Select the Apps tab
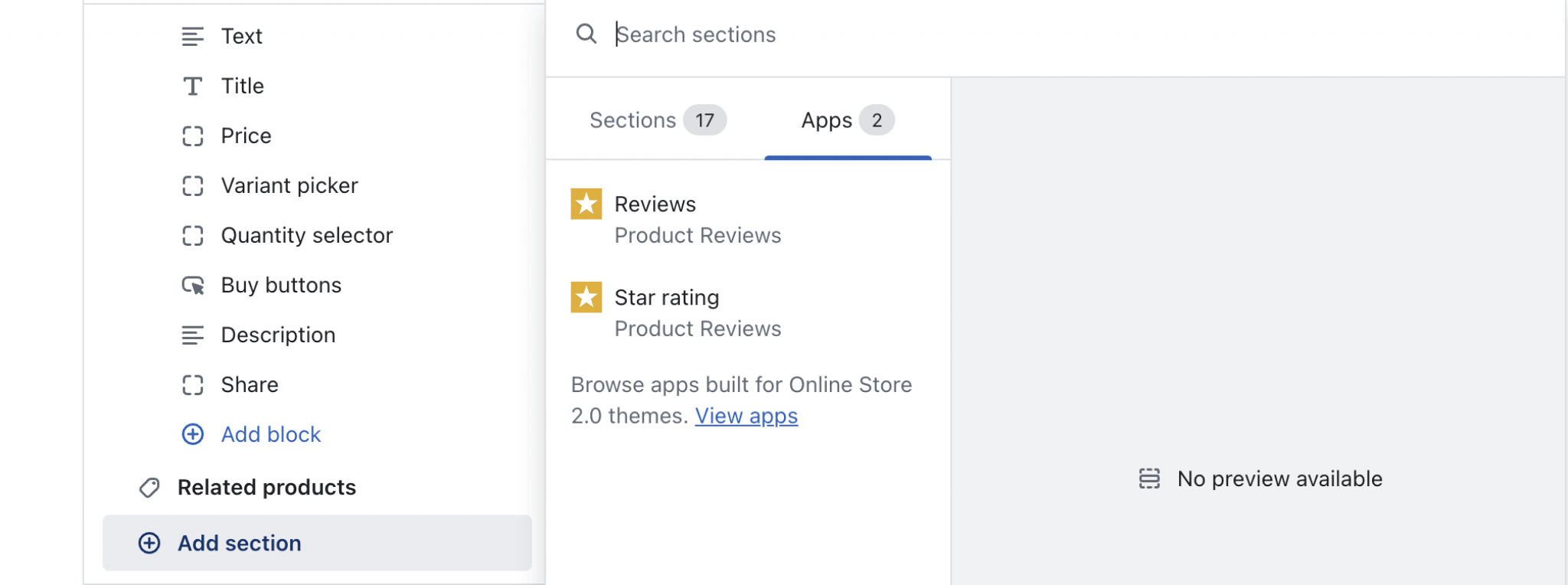 (x=847, y=120)
